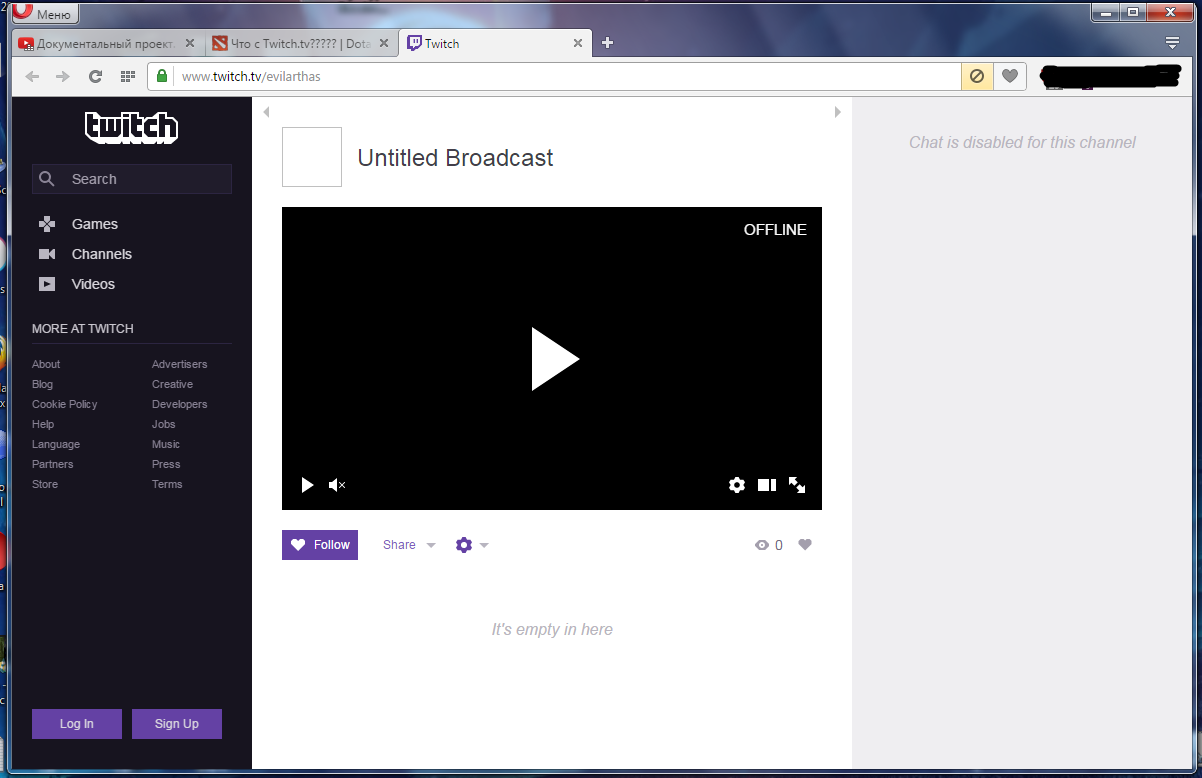Click the ad blocker icon in address bar
The width and height of the screenshot is (1202, 778).
point(977,76)
